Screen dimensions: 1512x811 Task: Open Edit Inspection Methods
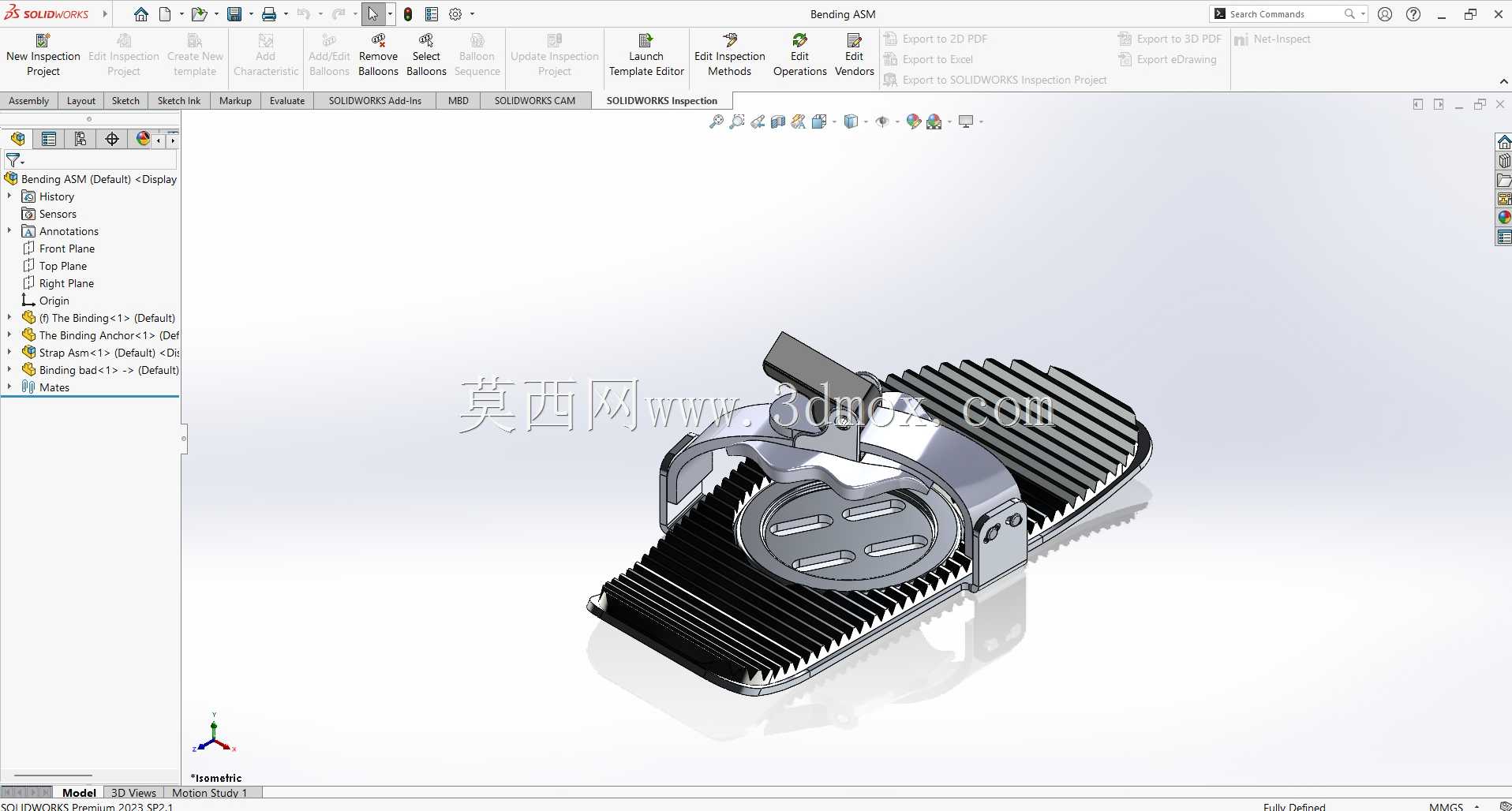coord(730,54)
